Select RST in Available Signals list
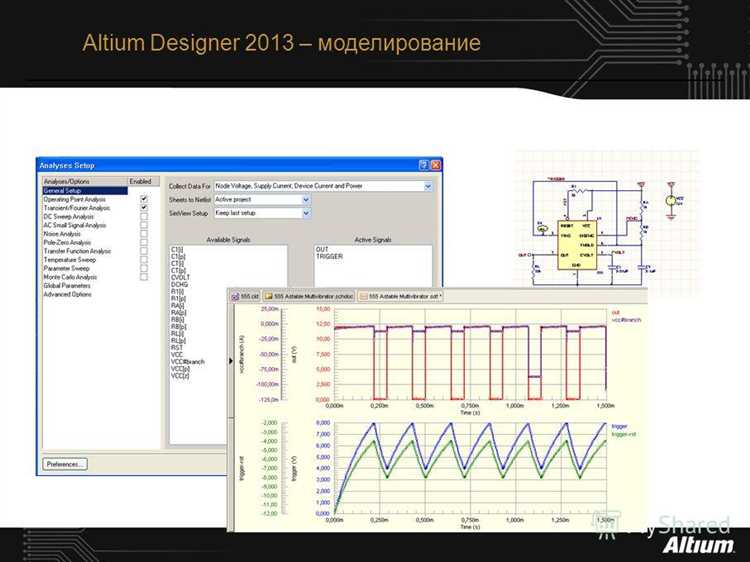This screenshot has height=562, width=750. [x=176, y=347]
